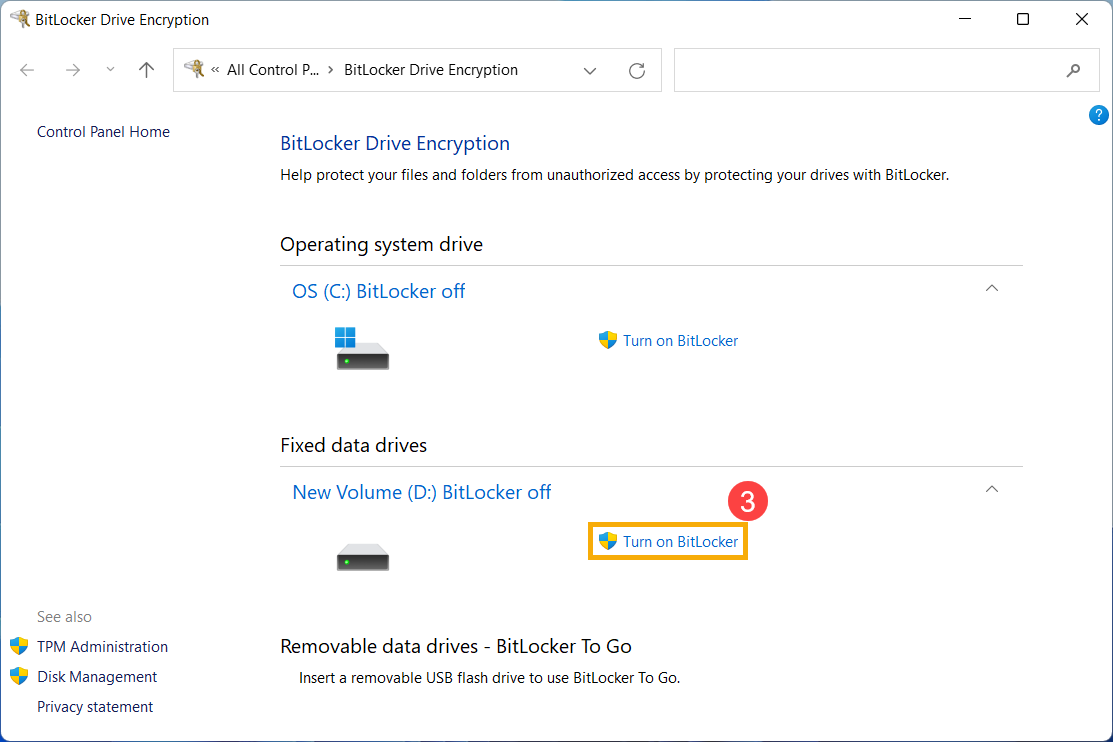Open the recent locations dropdown arrow

point(110,70)
